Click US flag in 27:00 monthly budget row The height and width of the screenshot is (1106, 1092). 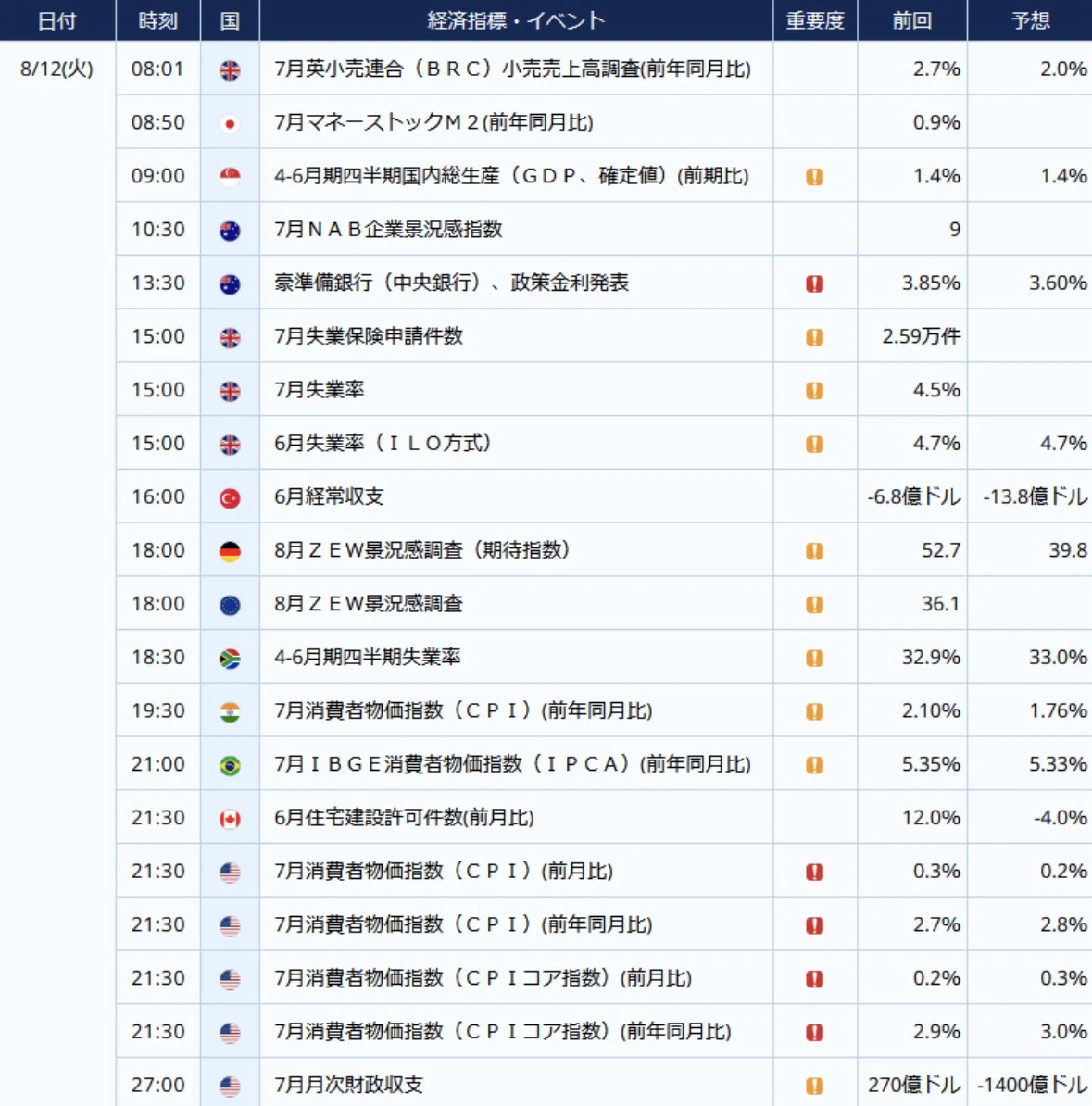(x=230, y=1087)
